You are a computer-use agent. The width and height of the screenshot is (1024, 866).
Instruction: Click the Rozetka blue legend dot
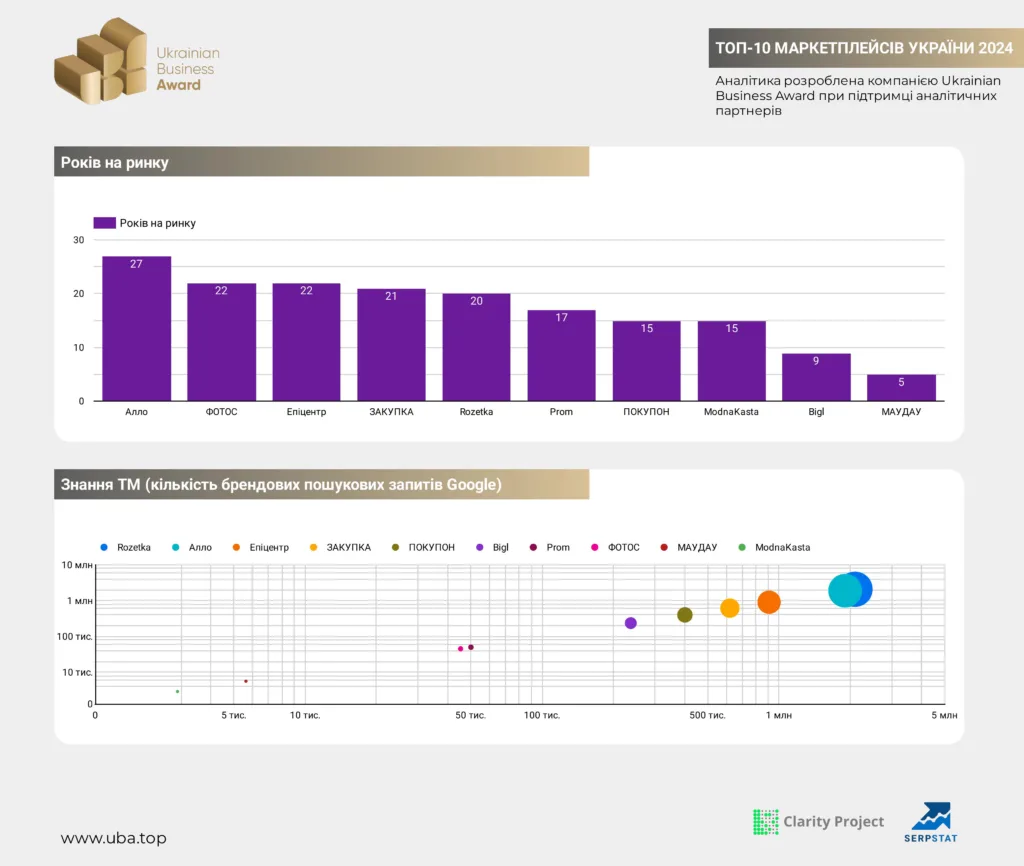coord(104,547)
